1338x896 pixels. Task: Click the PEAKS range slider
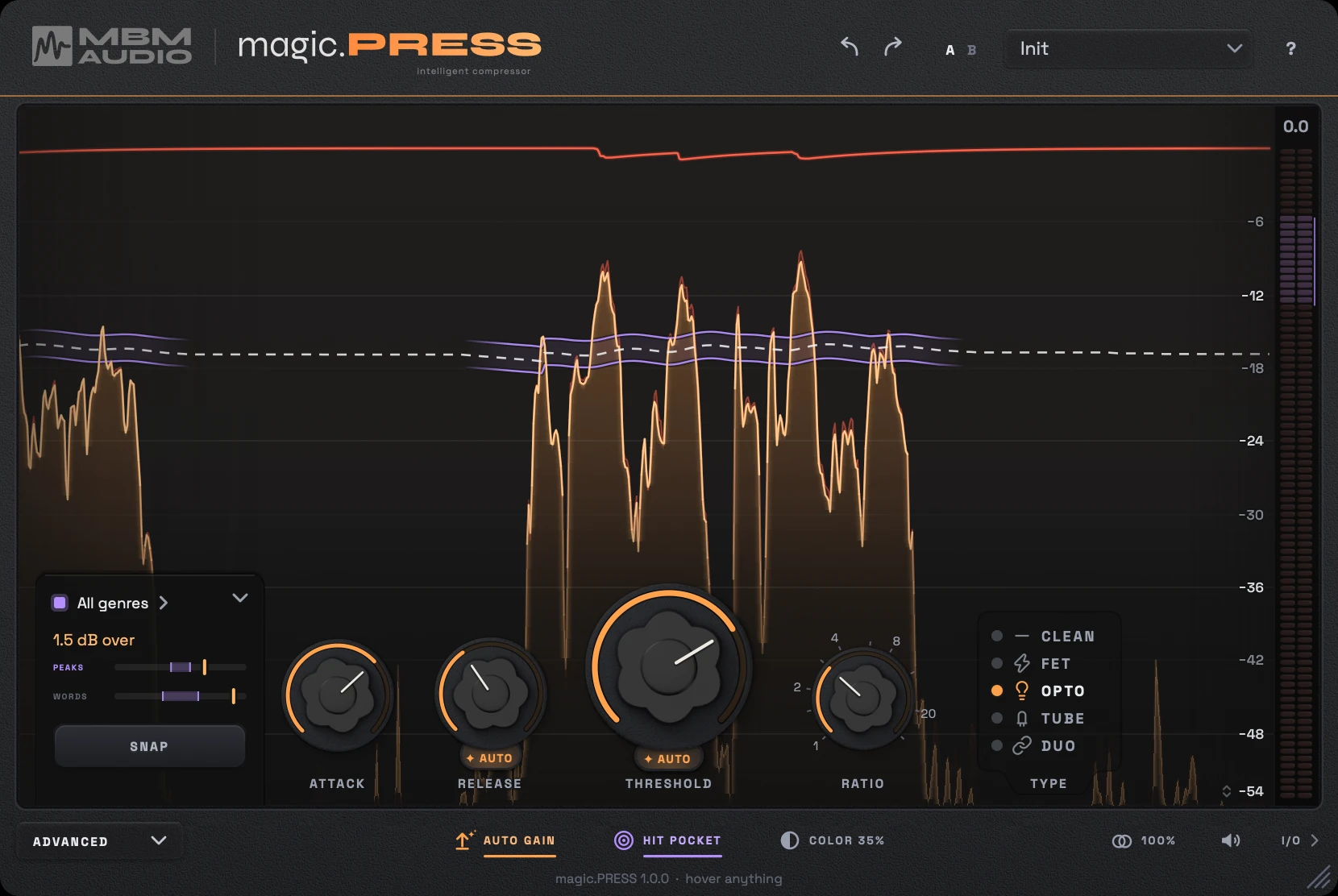tap(181, 667)
